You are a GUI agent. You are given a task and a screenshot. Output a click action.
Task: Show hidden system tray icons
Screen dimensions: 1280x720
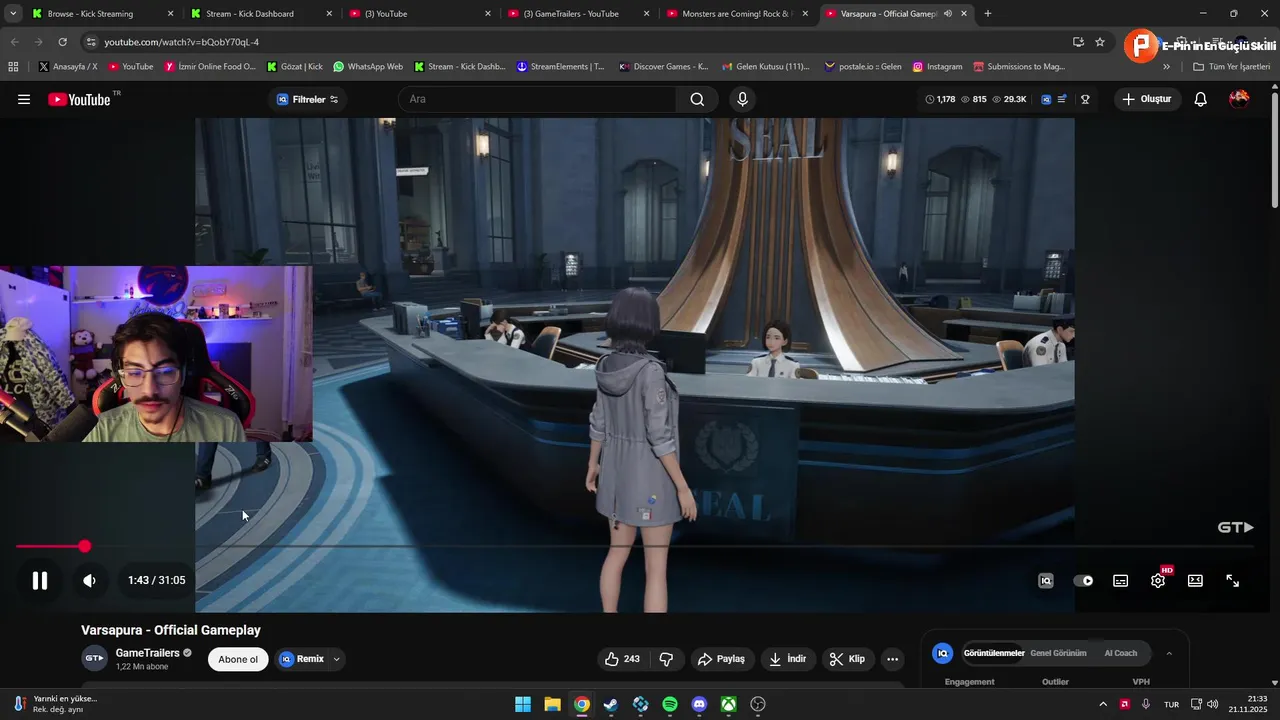tap(1103, 704)
